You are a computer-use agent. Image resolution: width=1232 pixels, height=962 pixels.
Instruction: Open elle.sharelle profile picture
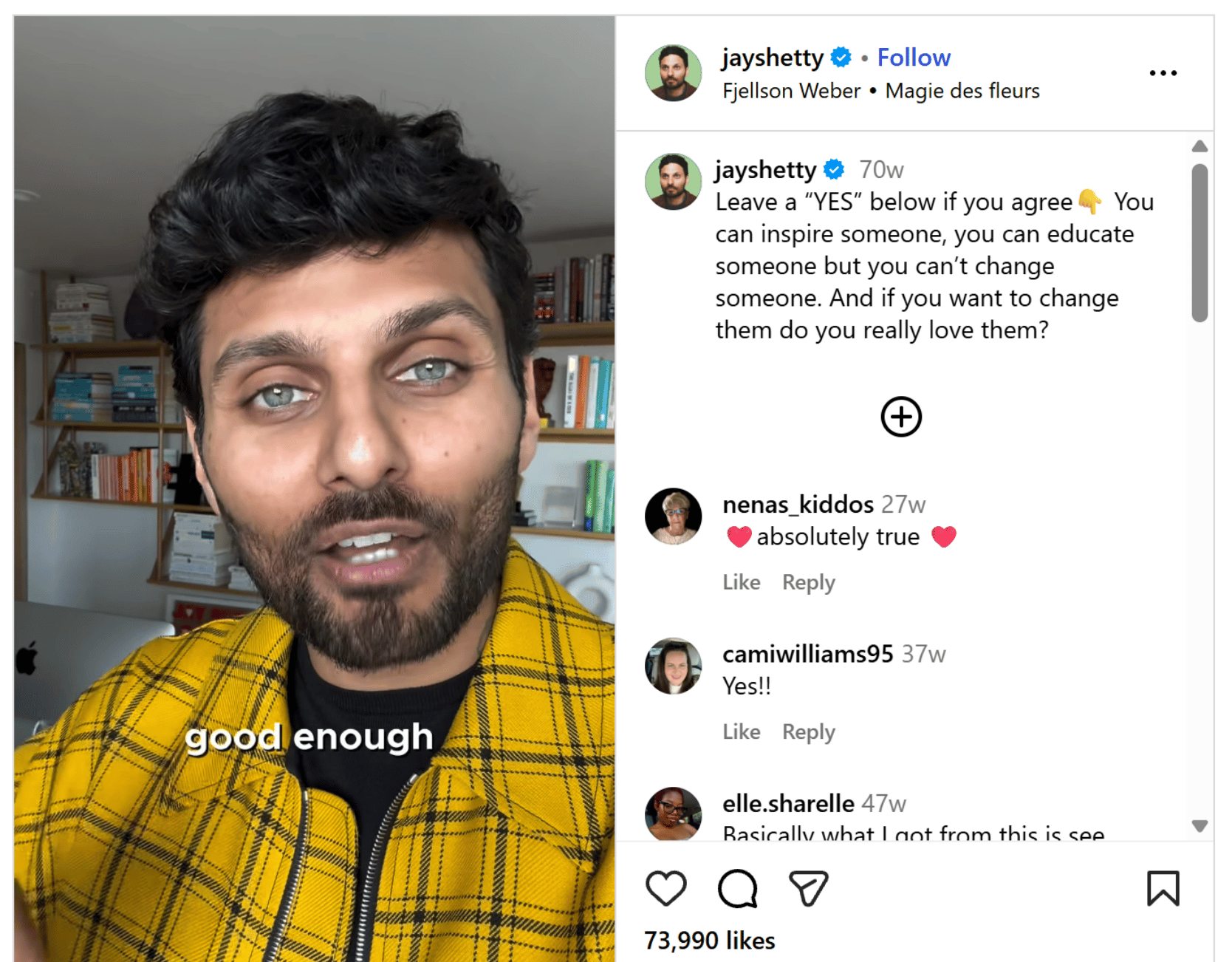click(x=673, y=813)
